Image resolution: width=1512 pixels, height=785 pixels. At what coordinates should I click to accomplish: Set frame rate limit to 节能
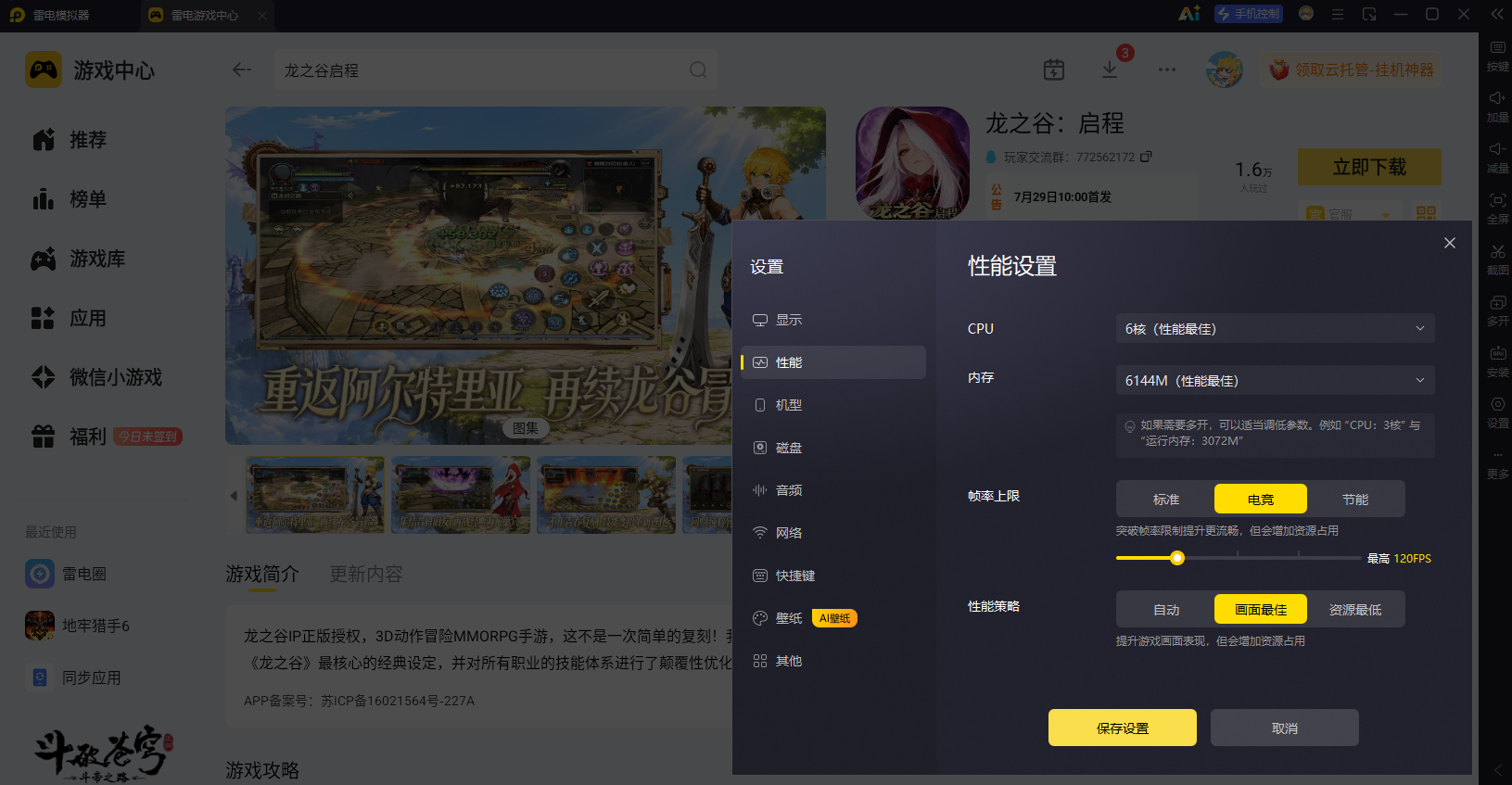click(x=1355, y=500)
